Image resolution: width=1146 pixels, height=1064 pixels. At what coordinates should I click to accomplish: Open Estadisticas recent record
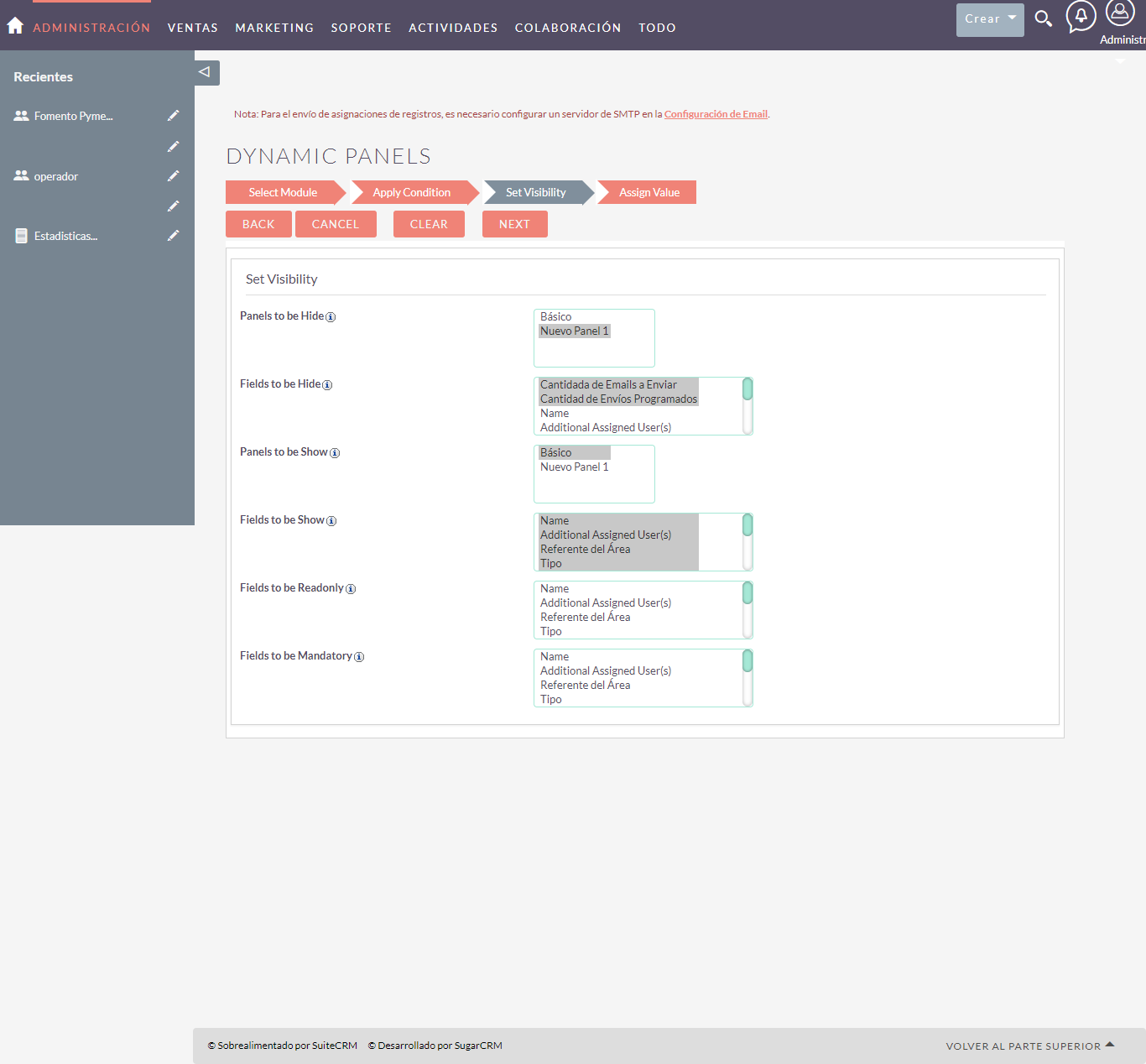point(65,236)
